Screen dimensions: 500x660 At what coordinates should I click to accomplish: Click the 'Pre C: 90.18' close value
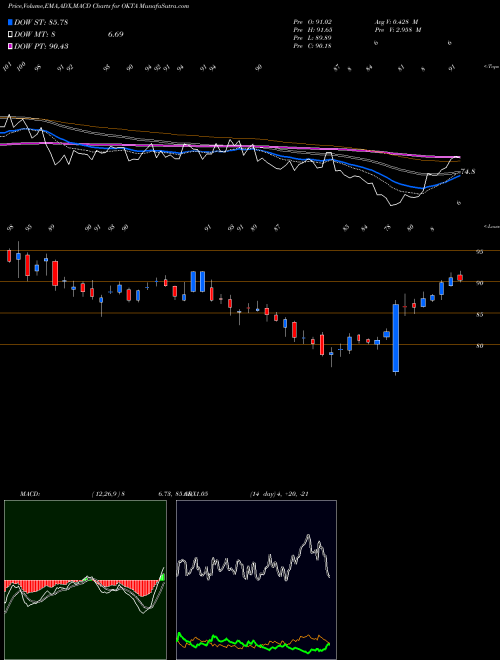click(313, 46)
